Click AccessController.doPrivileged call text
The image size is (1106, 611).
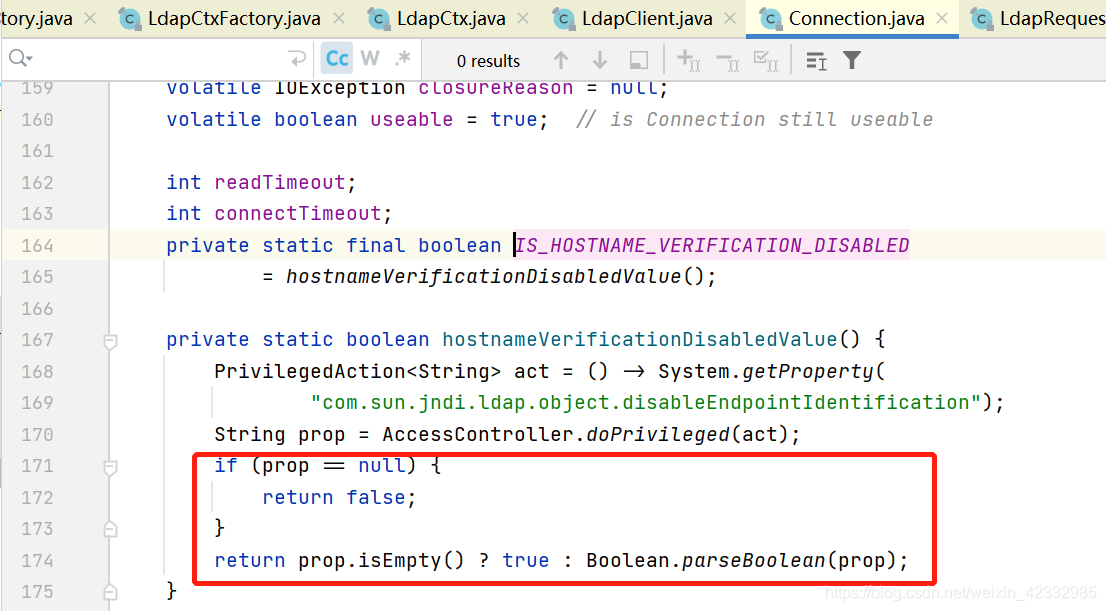pyautogui.click(x=591, y=434)
